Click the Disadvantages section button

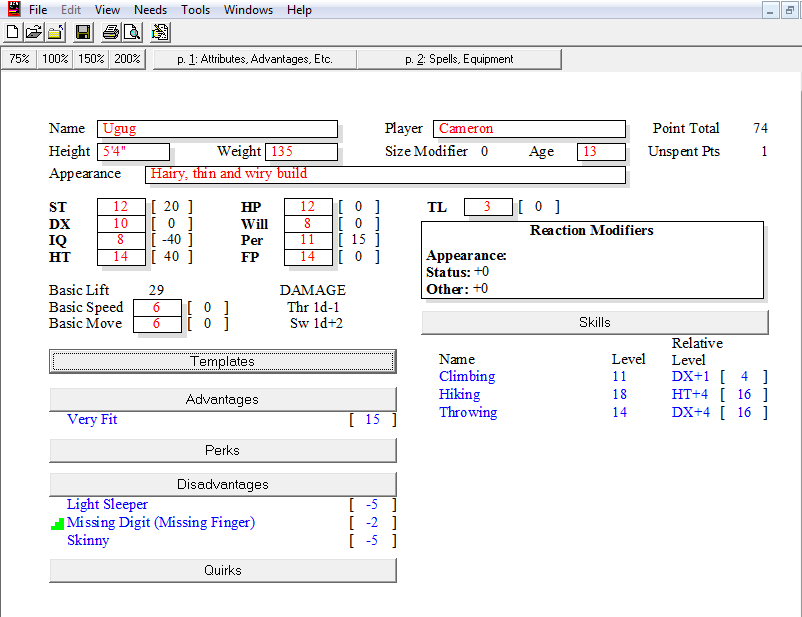tap(222, 484)
